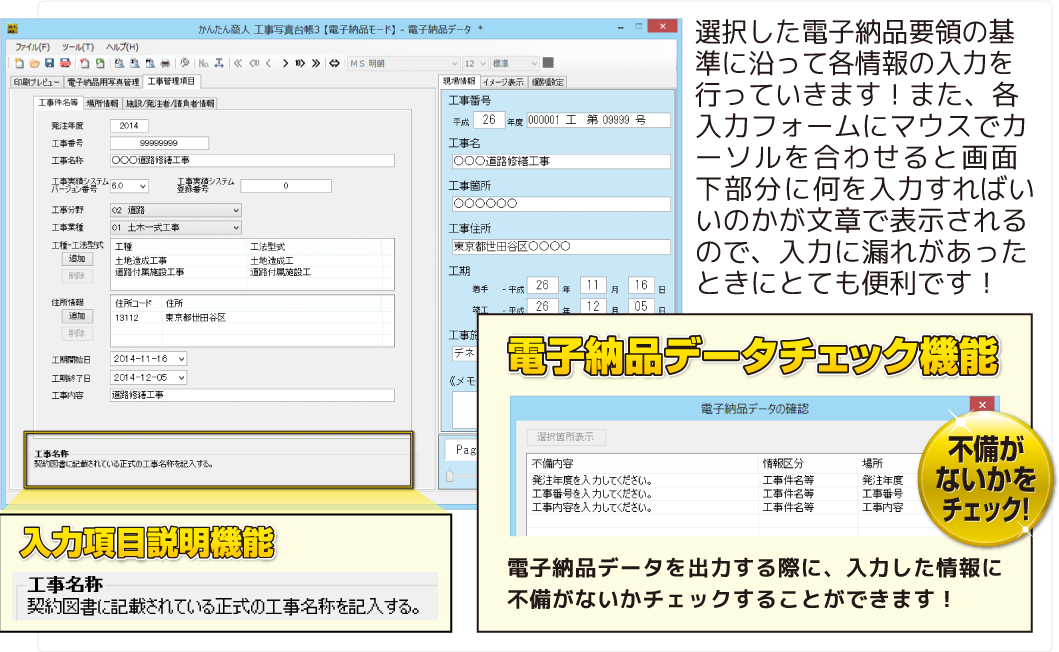Select the 現場情報 tab
This screenshot has height=652, width=1059.
[459, 81]
